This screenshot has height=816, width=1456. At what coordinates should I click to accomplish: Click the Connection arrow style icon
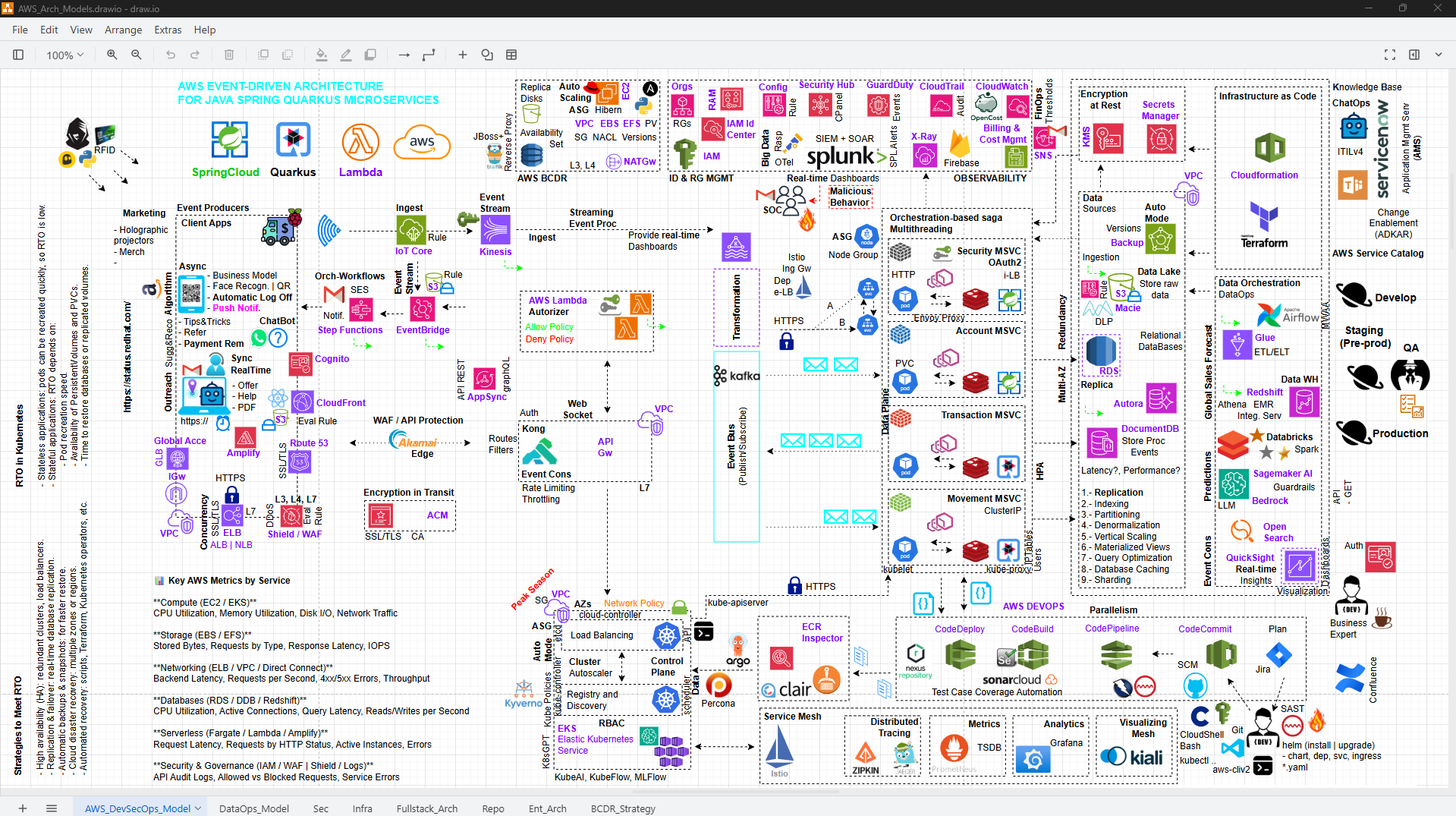(x=404, y=55)
